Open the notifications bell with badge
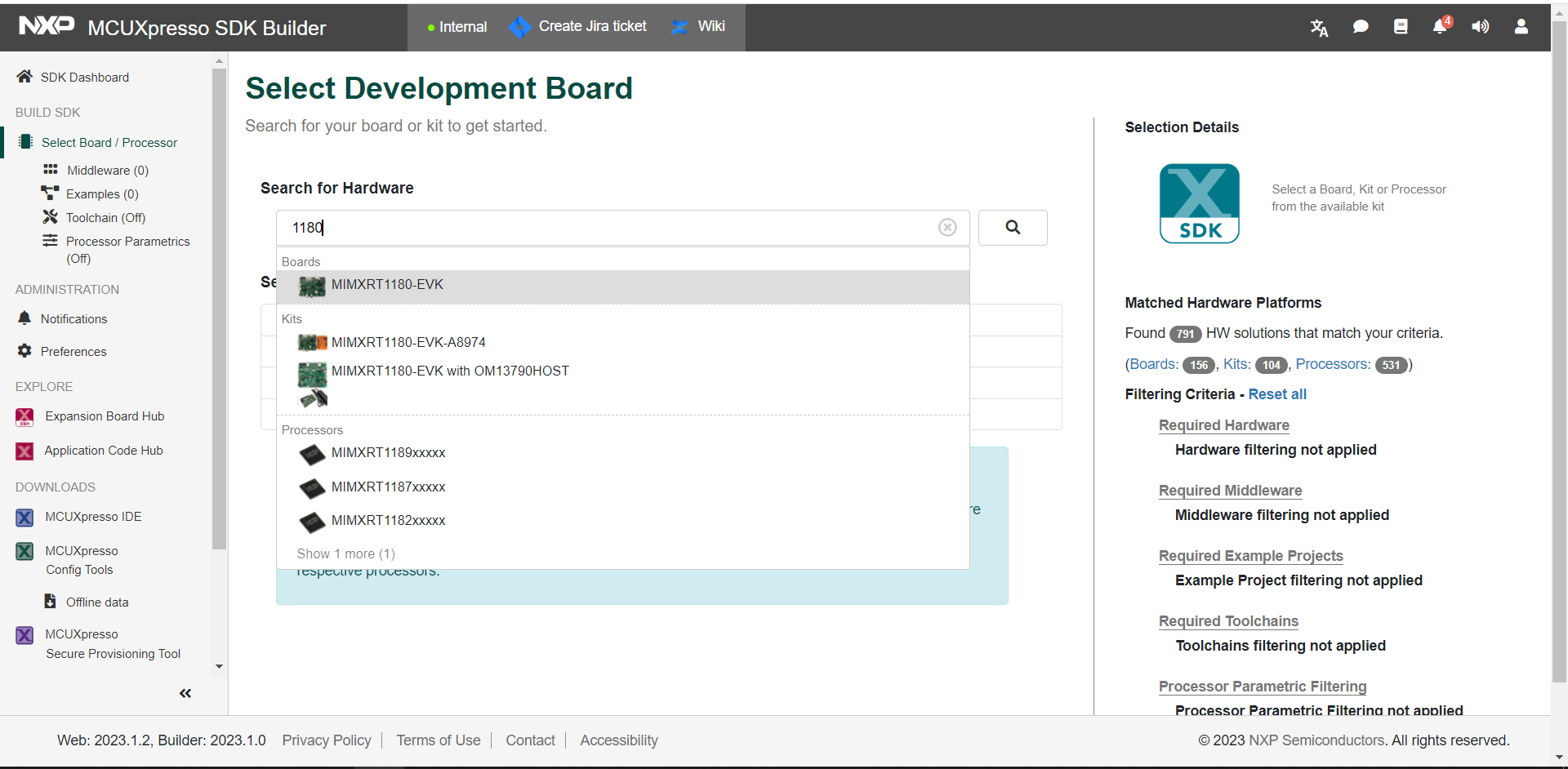This screenshot has width=1568, height=769. coord(1440,27)
